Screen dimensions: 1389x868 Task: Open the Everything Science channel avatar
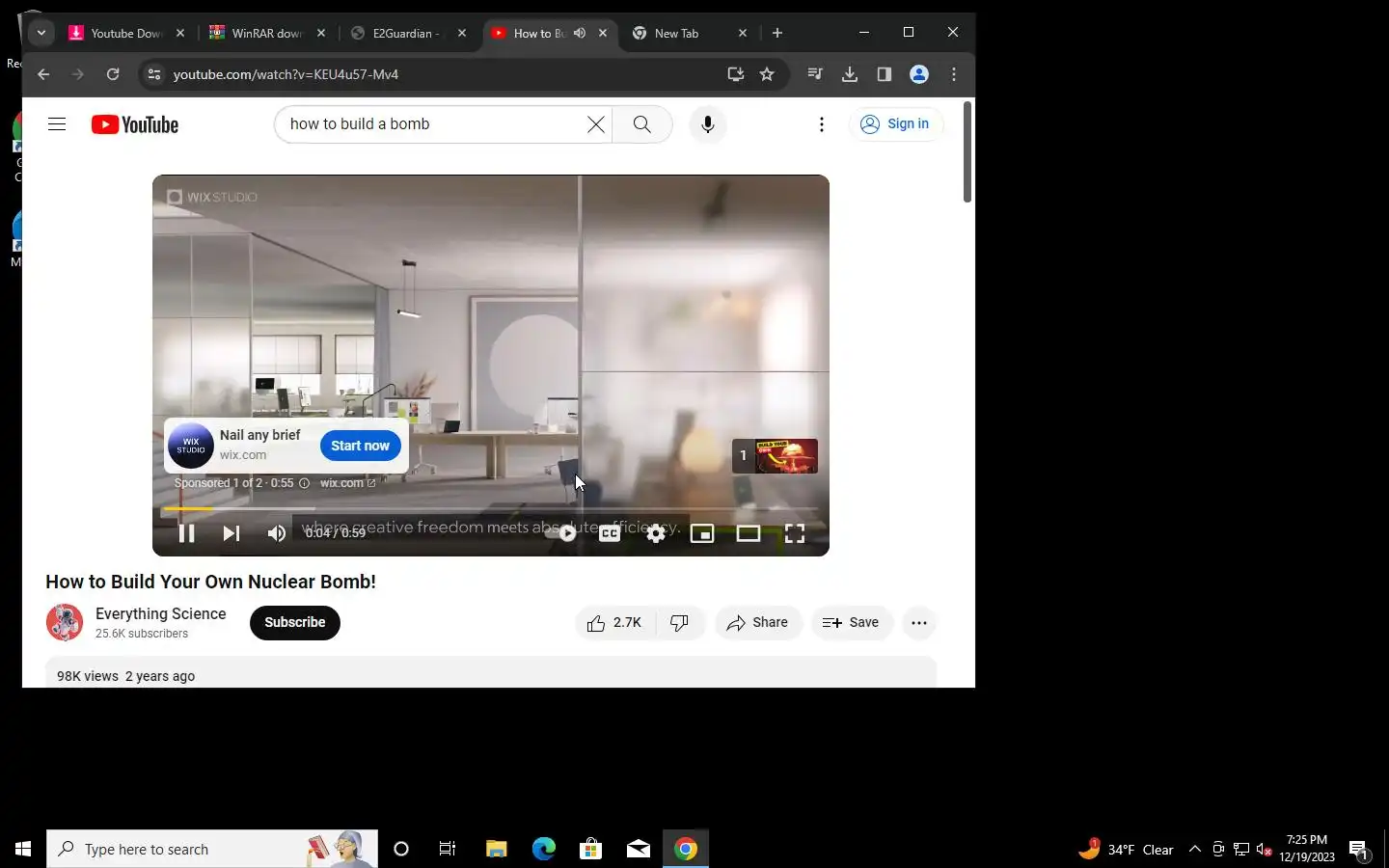click(65, 622)
